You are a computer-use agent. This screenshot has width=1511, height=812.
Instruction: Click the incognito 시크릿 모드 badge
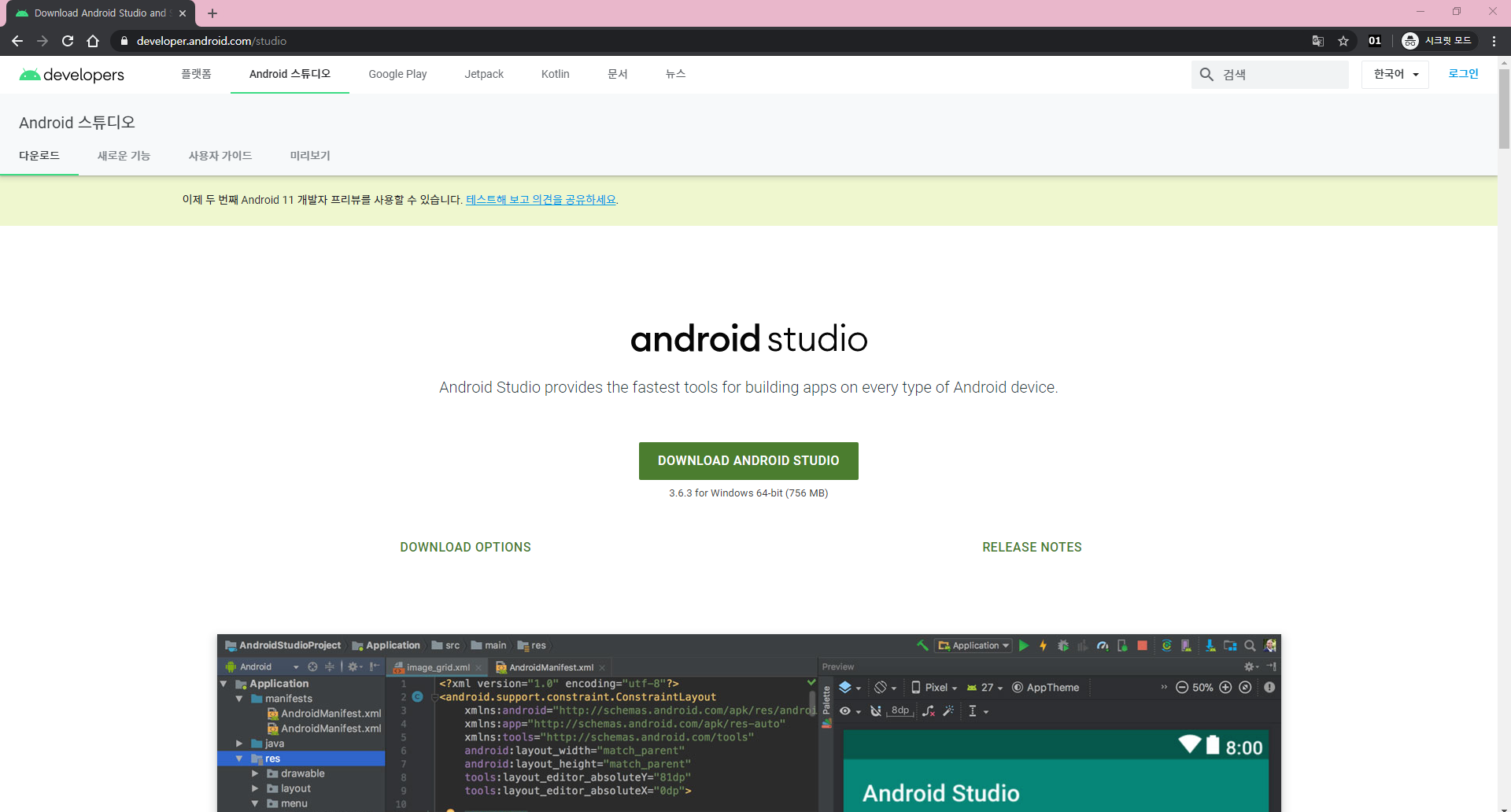(1438, 41)
